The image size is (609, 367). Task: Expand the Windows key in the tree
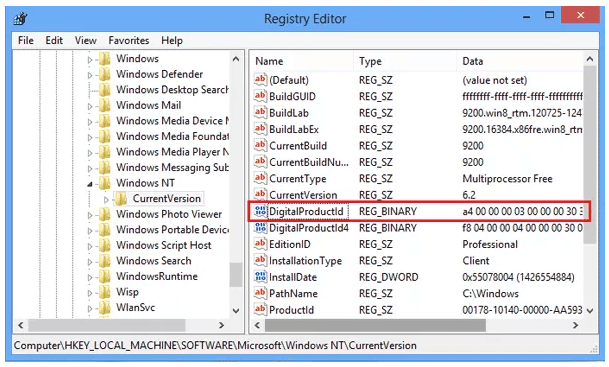[90, 60]
